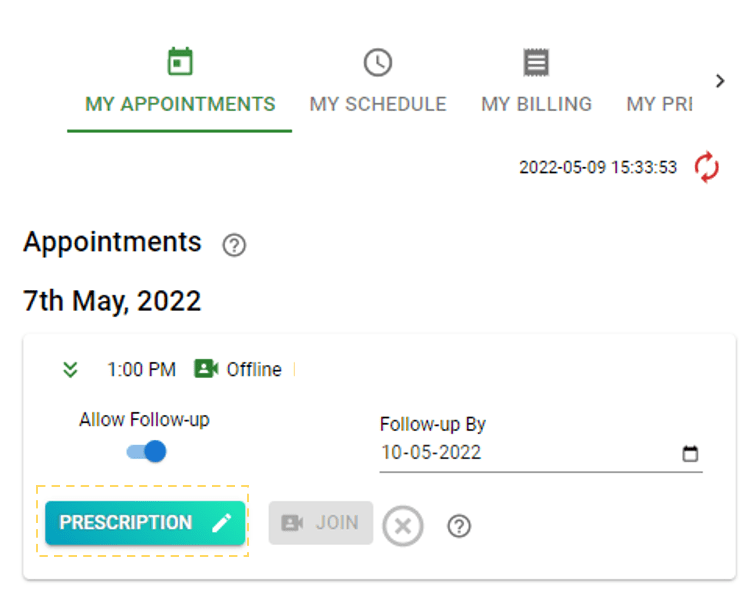Open the Follow-up By calendar picker
756x615 pixels.
coord(690,453)
